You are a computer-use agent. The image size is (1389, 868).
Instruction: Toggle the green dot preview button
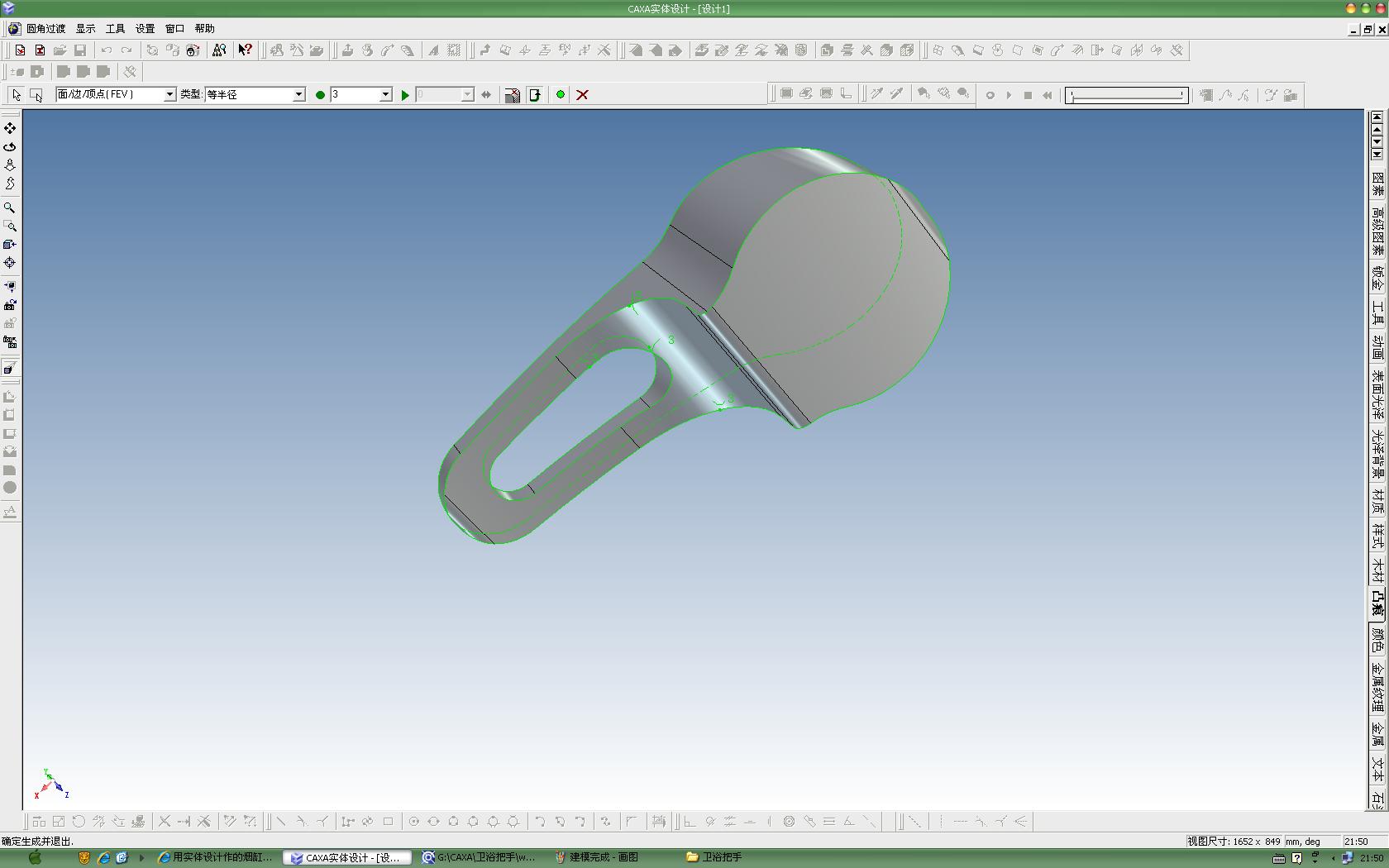click(561, 94)
